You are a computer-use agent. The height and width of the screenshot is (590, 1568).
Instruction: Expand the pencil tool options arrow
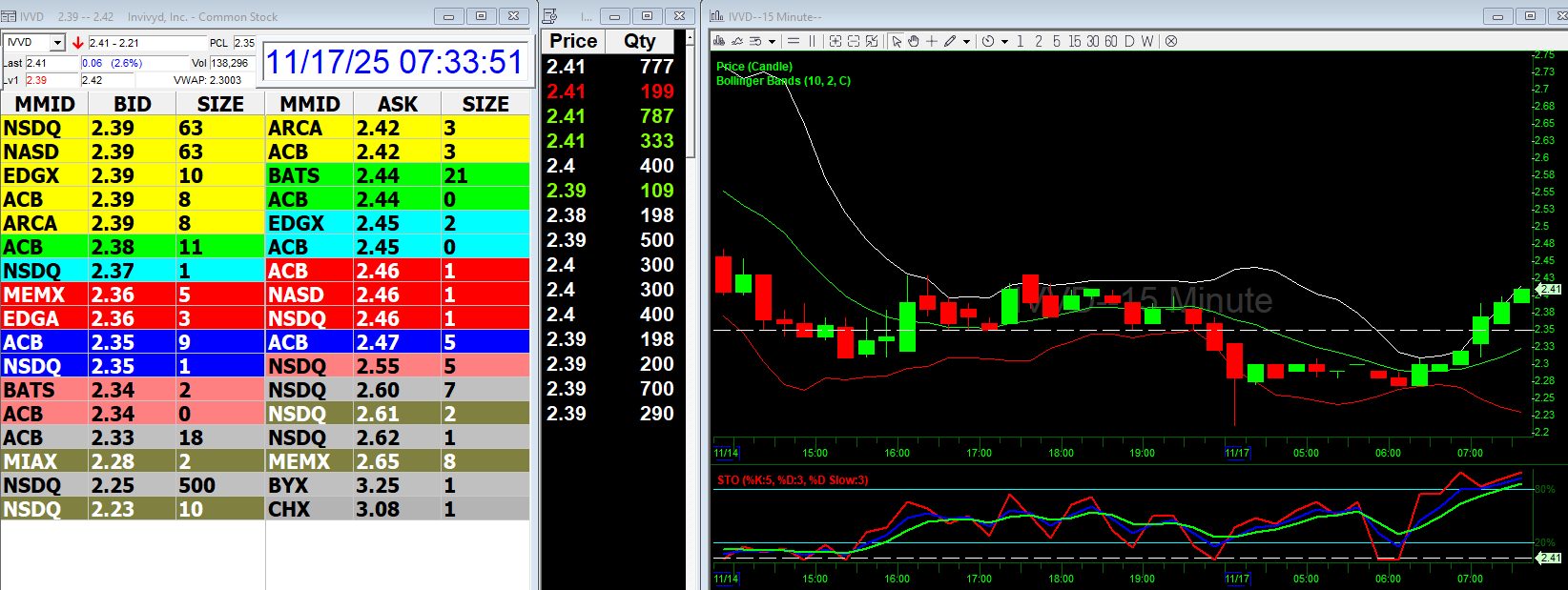click(966, 42)
